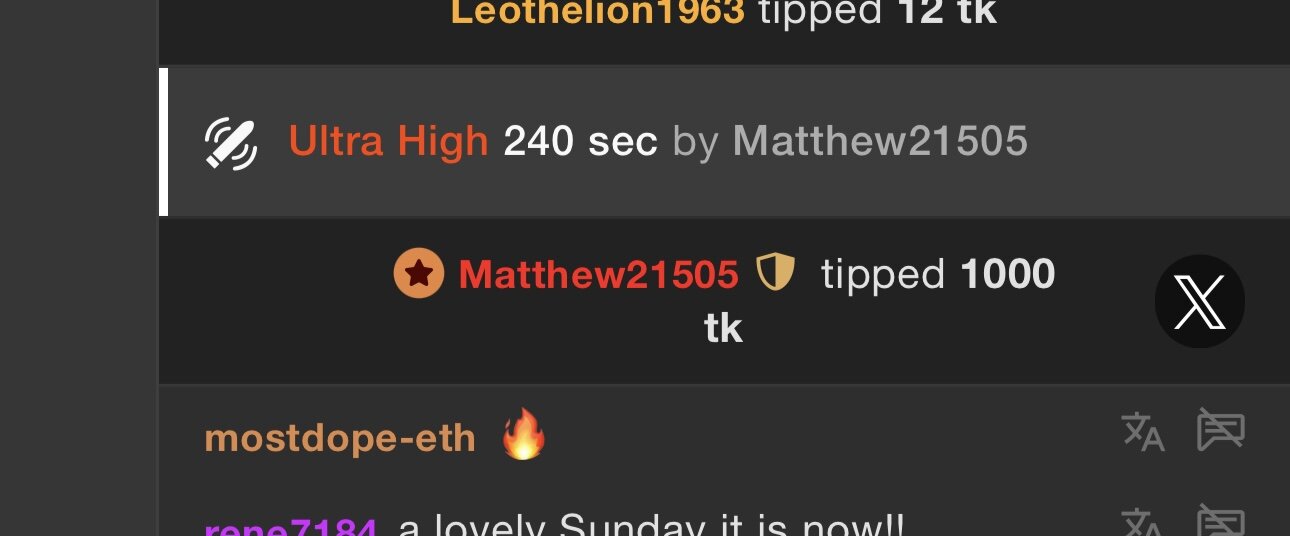Click the star badge next to Matthew21505
The width and height of the screenshot is (1290, 536).
tap(418, 274)
